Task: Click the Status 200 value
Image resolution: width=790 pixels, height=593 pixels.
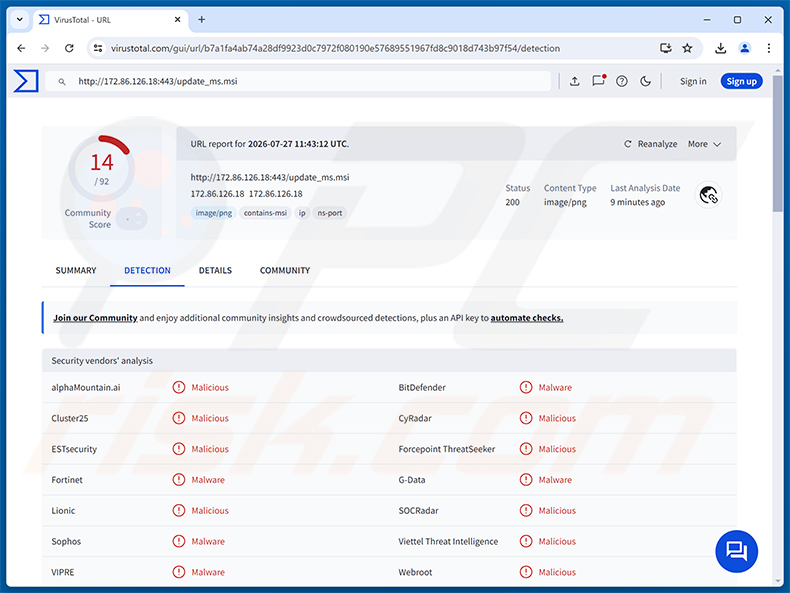Action: click(x=512, y=202)
